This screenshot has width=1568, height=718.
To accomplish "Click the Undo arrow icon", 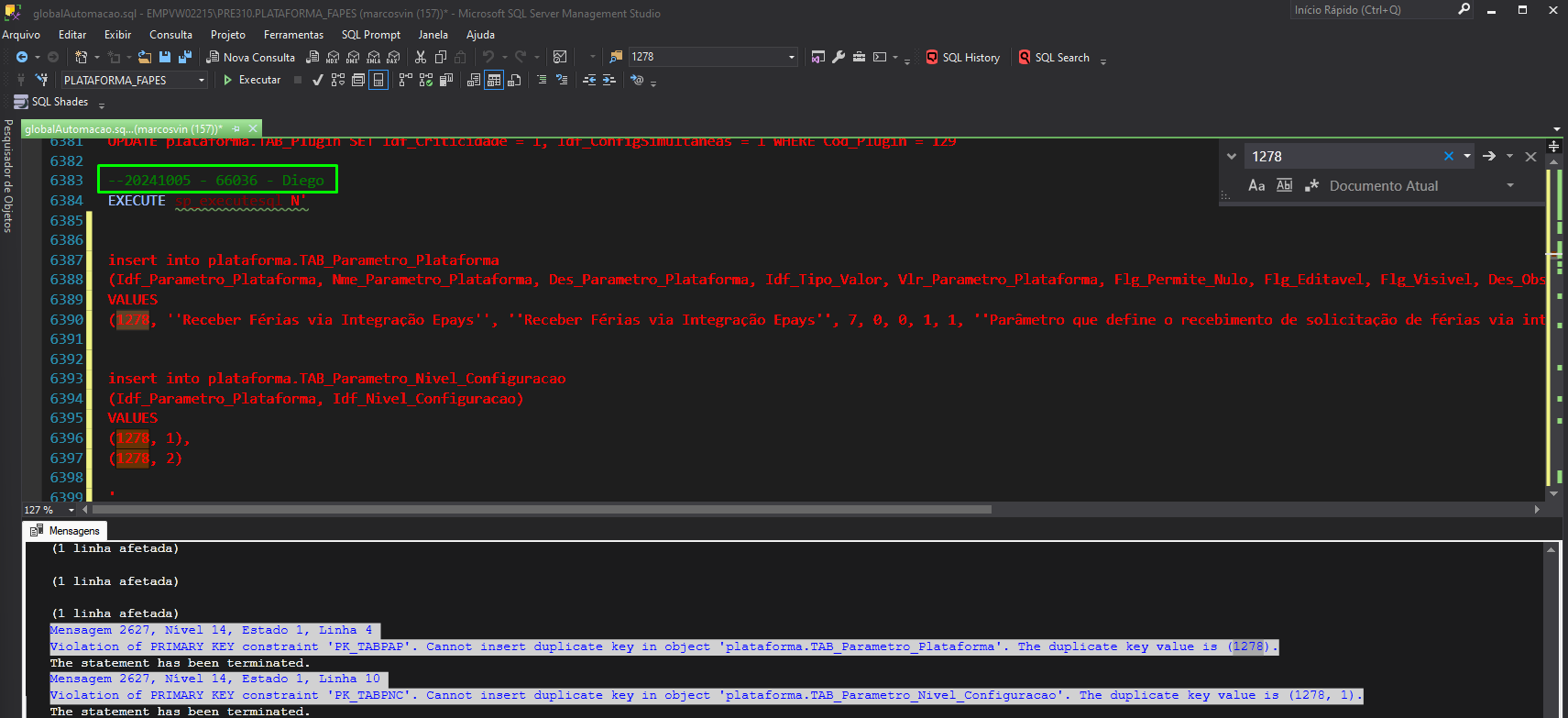I will (488, 57).
